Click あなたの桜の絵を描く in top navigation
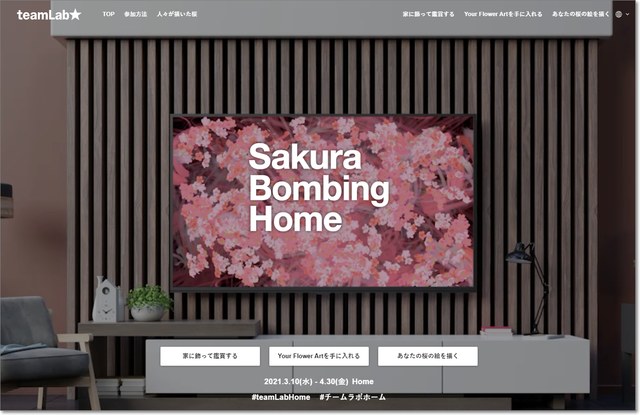Viewport: 640px width, 415px height. 580,15
